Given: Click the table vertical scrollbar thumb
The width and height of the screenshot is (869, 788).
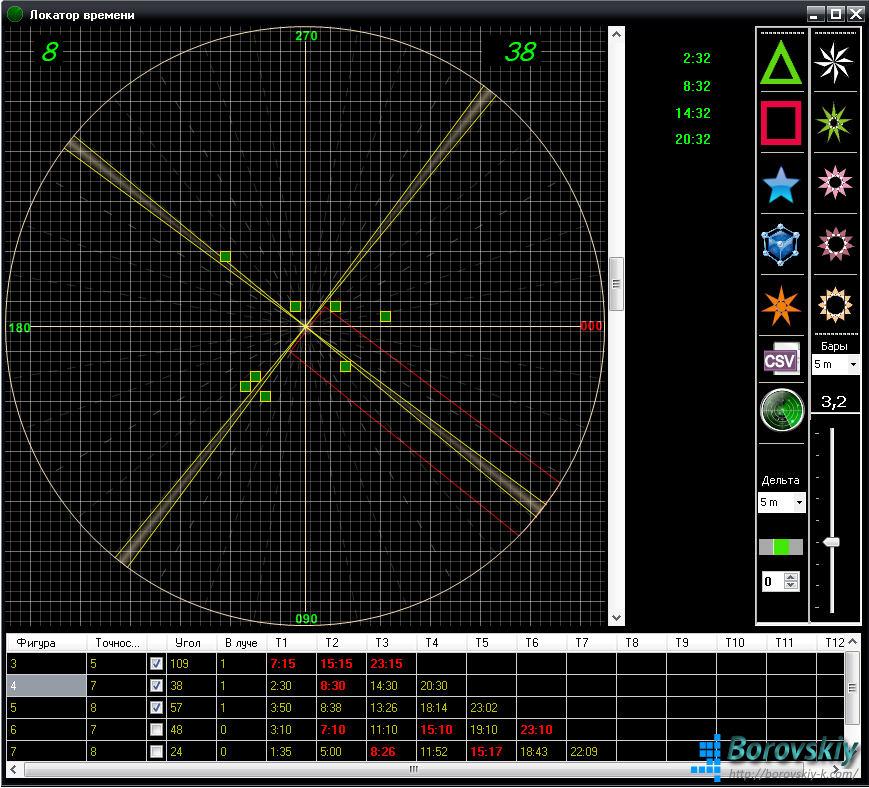Looking at the screenshot, I should (852, 688).
